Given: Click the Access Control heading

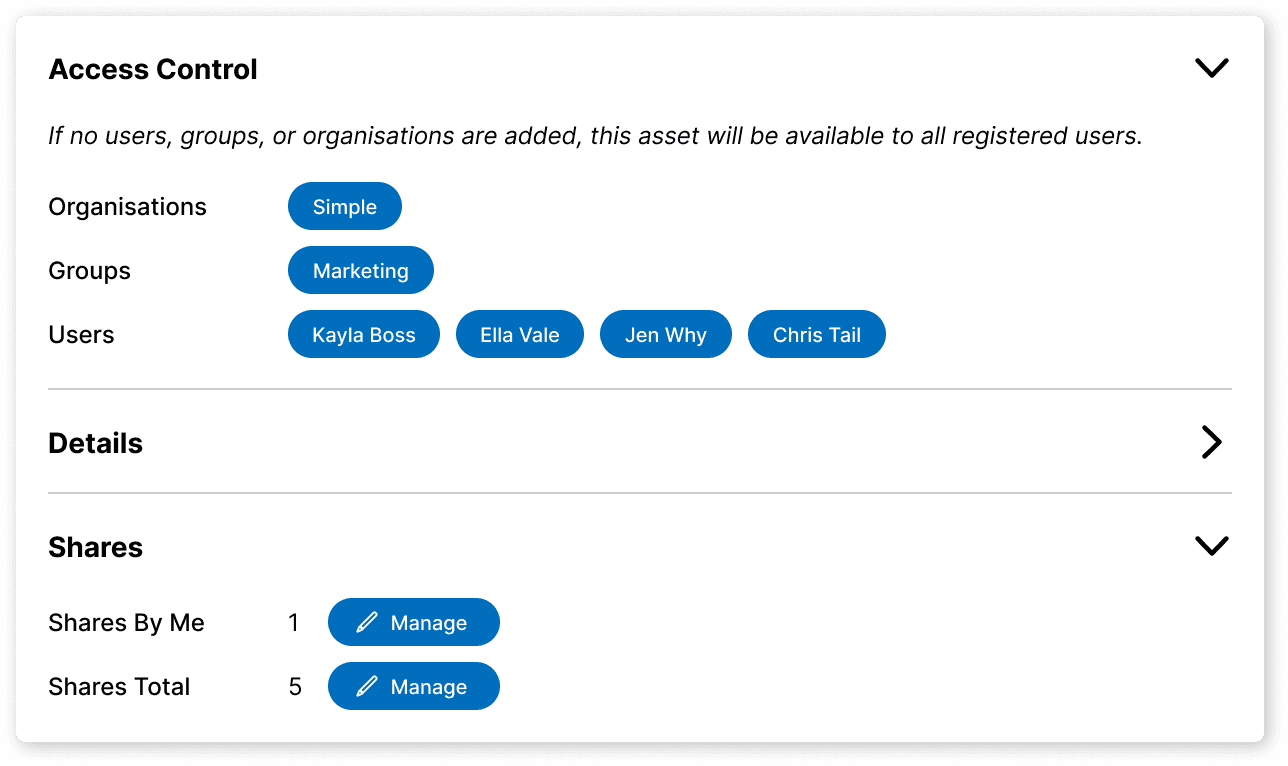Looking at the screenshot, I should tap(153, 68).
